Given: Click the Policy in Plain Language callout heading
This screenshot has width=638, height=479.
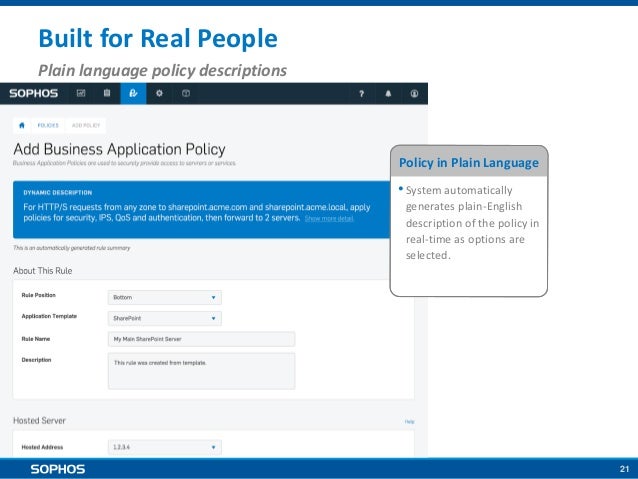Looking at the screenshot, I should point(469,163).
